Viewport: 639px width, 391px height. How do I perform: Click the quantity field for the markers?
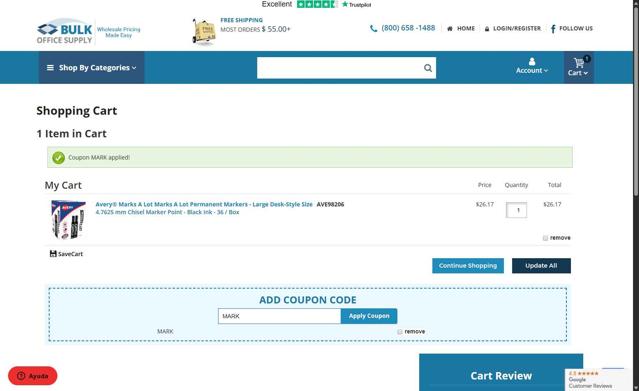[516, 210]
